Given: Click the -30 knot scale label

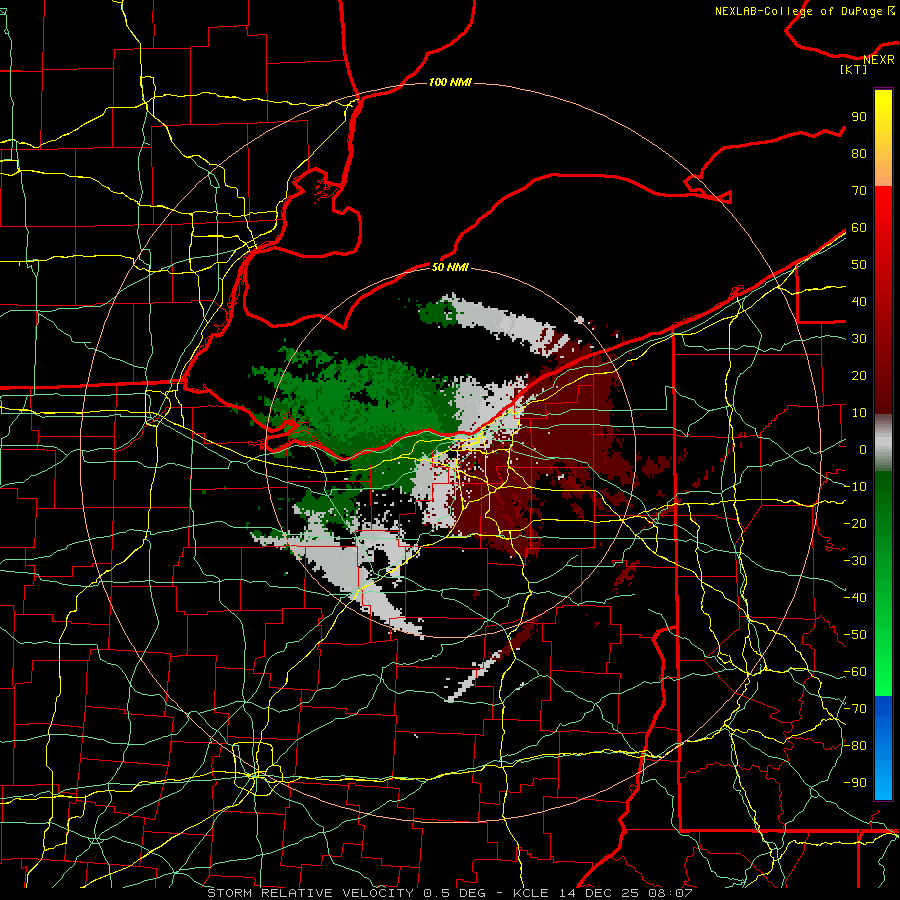Looking at the screenshot, I should [x=855, y=560].
